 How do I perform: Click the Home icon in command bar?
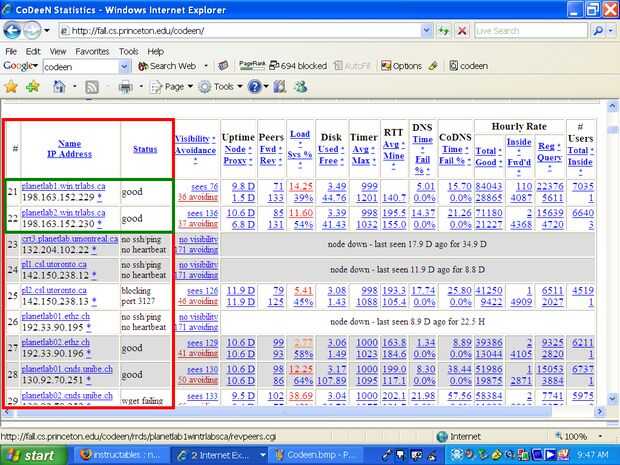59,87
